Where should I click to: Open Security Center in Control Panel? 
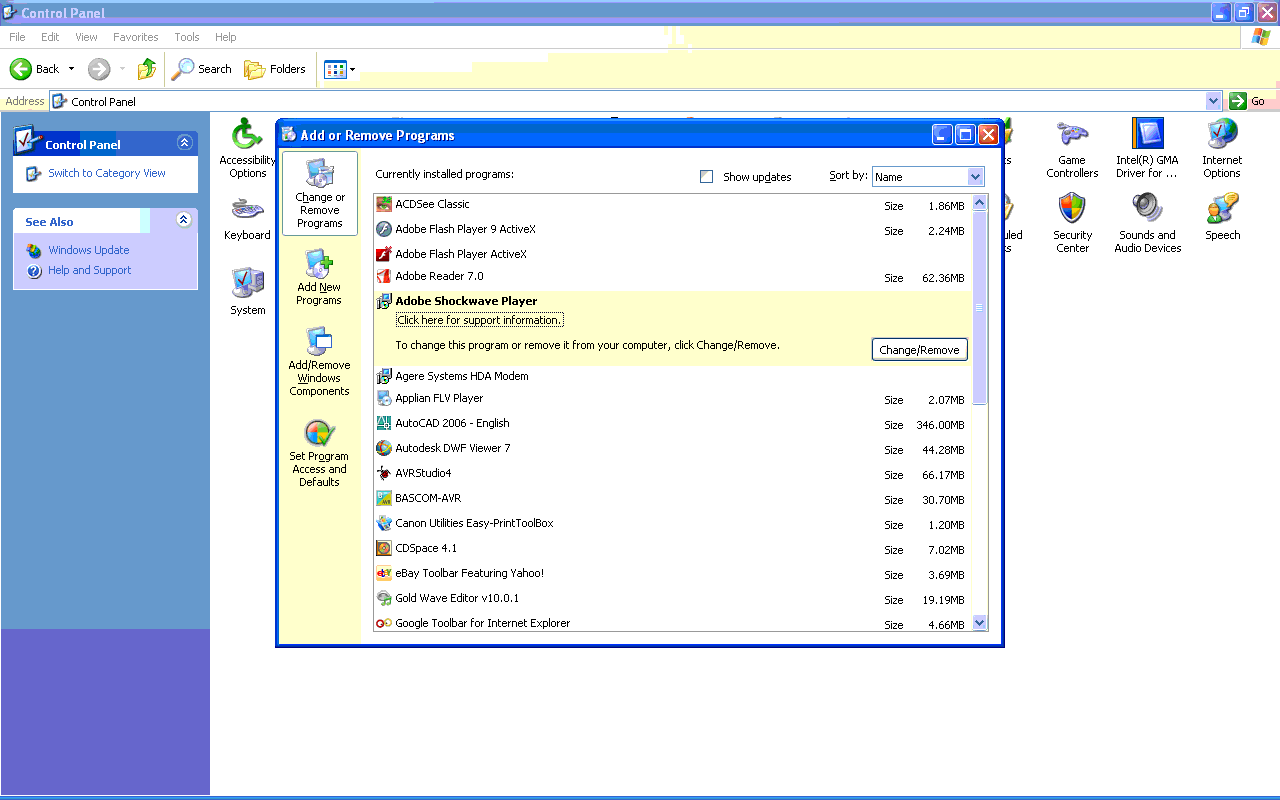[x=1072, y=223]
